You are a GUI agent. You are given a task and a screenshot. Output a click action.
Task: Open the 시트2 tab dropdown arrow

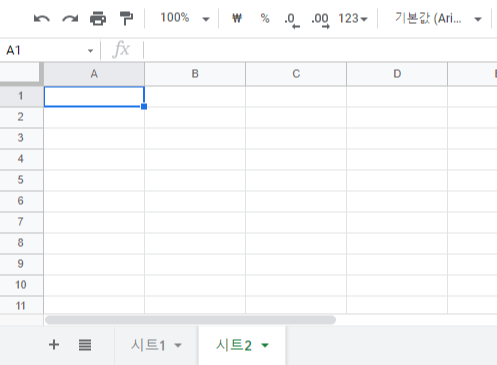tap(265, 345)
